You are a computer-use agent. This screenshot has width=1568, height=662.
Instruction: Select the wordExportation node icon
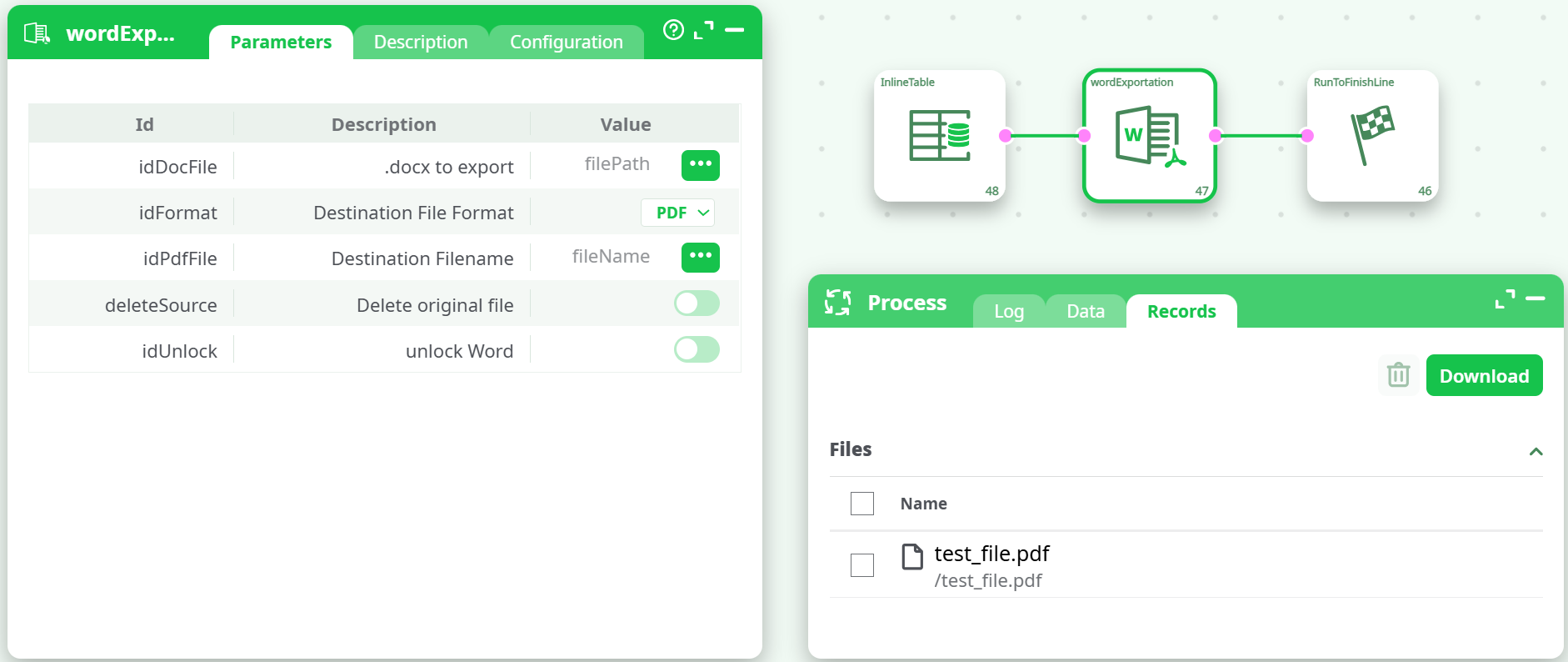pos(1149,136)
